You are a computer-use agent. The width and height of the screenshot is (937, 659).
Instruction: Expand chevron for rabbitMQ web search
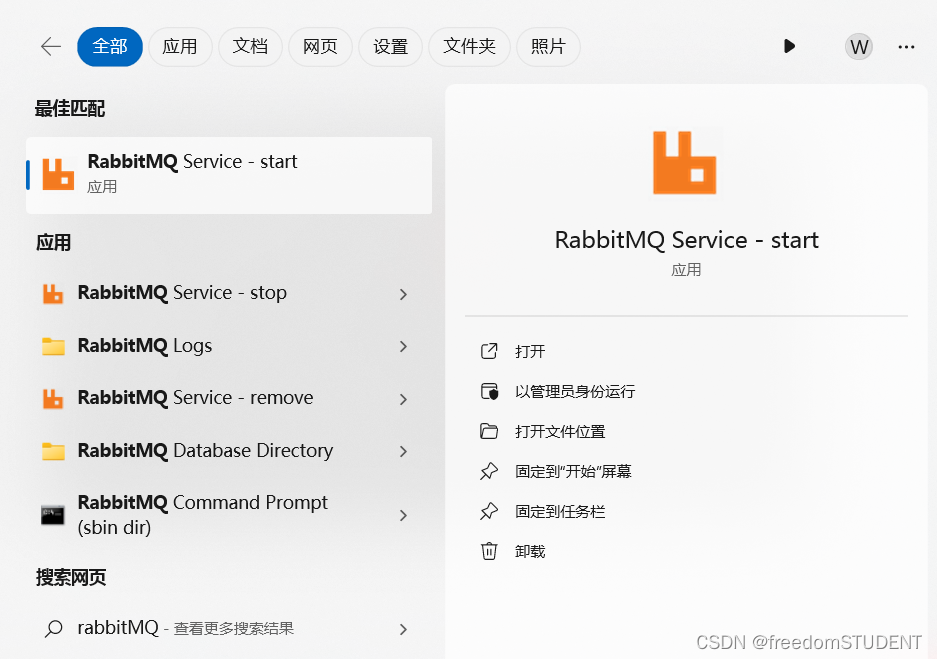point(403,629)
